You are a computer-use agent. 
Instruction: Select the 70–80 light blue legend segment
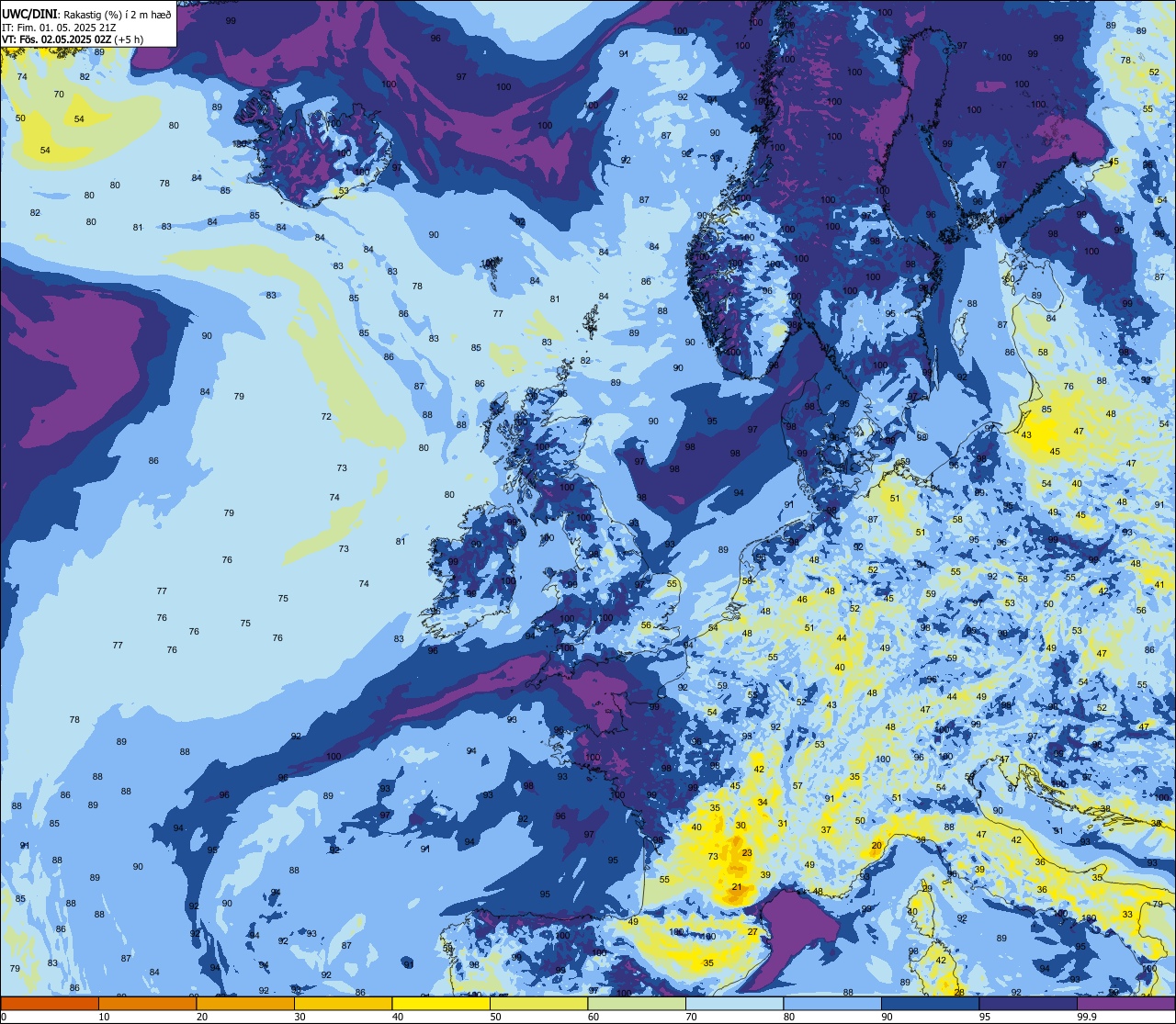tap(734, 1004)
